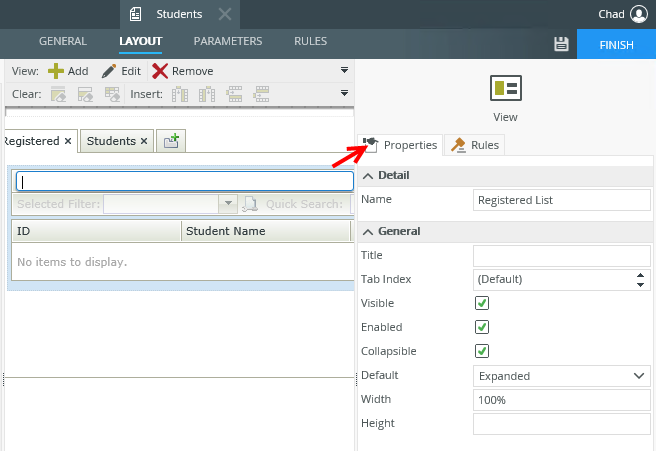Disable the Collapsible checkbox
The height and width of the screenshot is (451, 656).
pos(481,351)
